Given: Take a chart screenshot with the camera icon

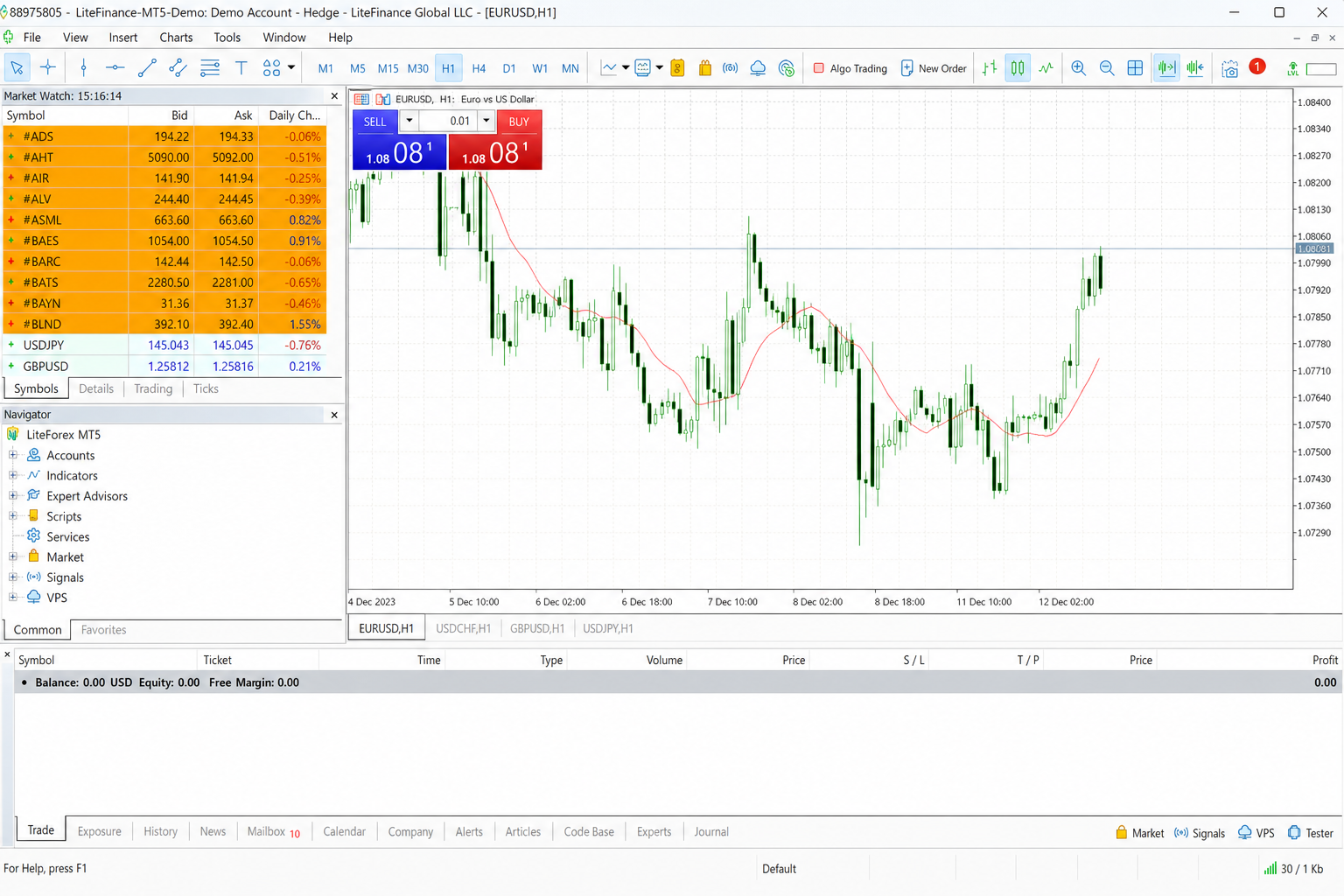Looking at the screenshot, I should coord(1229,68).
